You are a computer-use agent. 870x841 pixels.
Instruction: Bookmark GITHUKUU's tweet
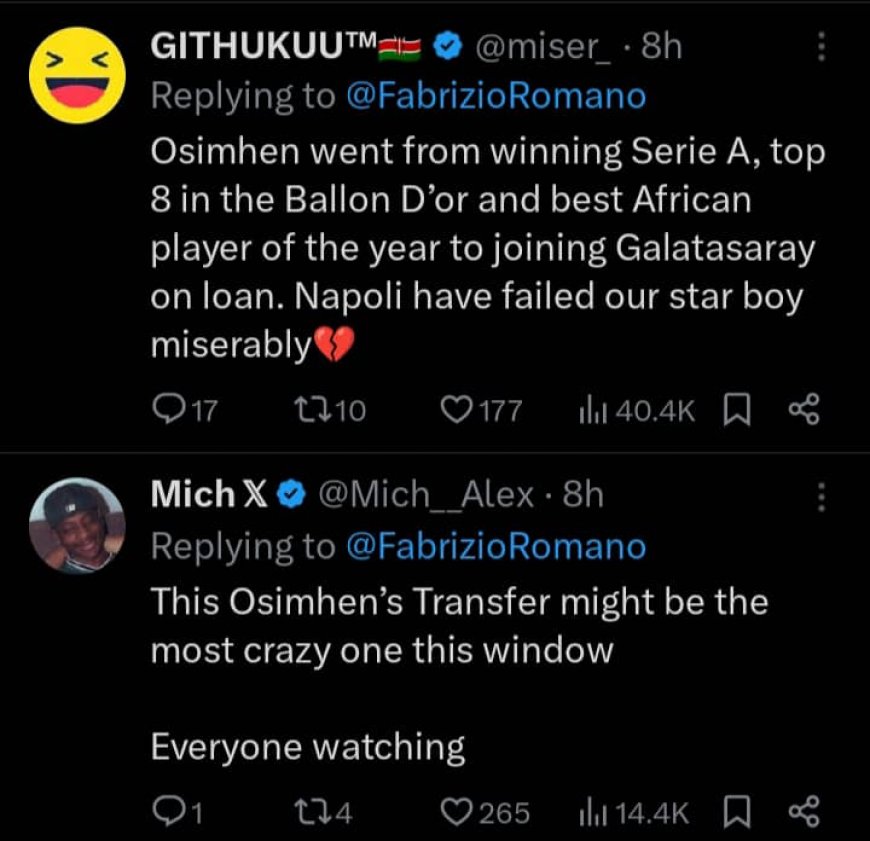coord(737,408)
